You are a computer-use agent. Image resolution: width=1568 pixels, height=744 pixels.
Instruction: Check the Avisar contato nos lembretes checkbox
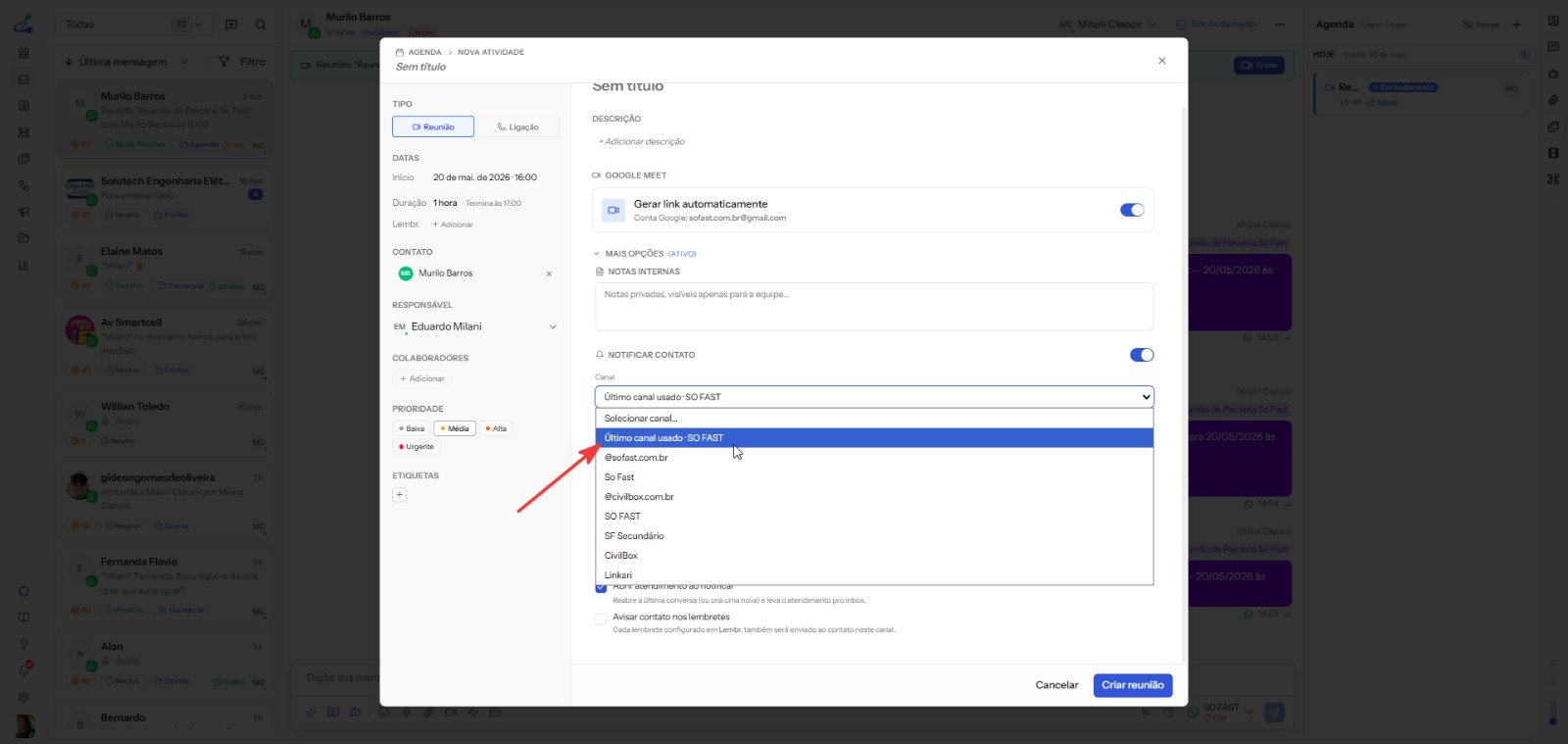tap(601, 619)
